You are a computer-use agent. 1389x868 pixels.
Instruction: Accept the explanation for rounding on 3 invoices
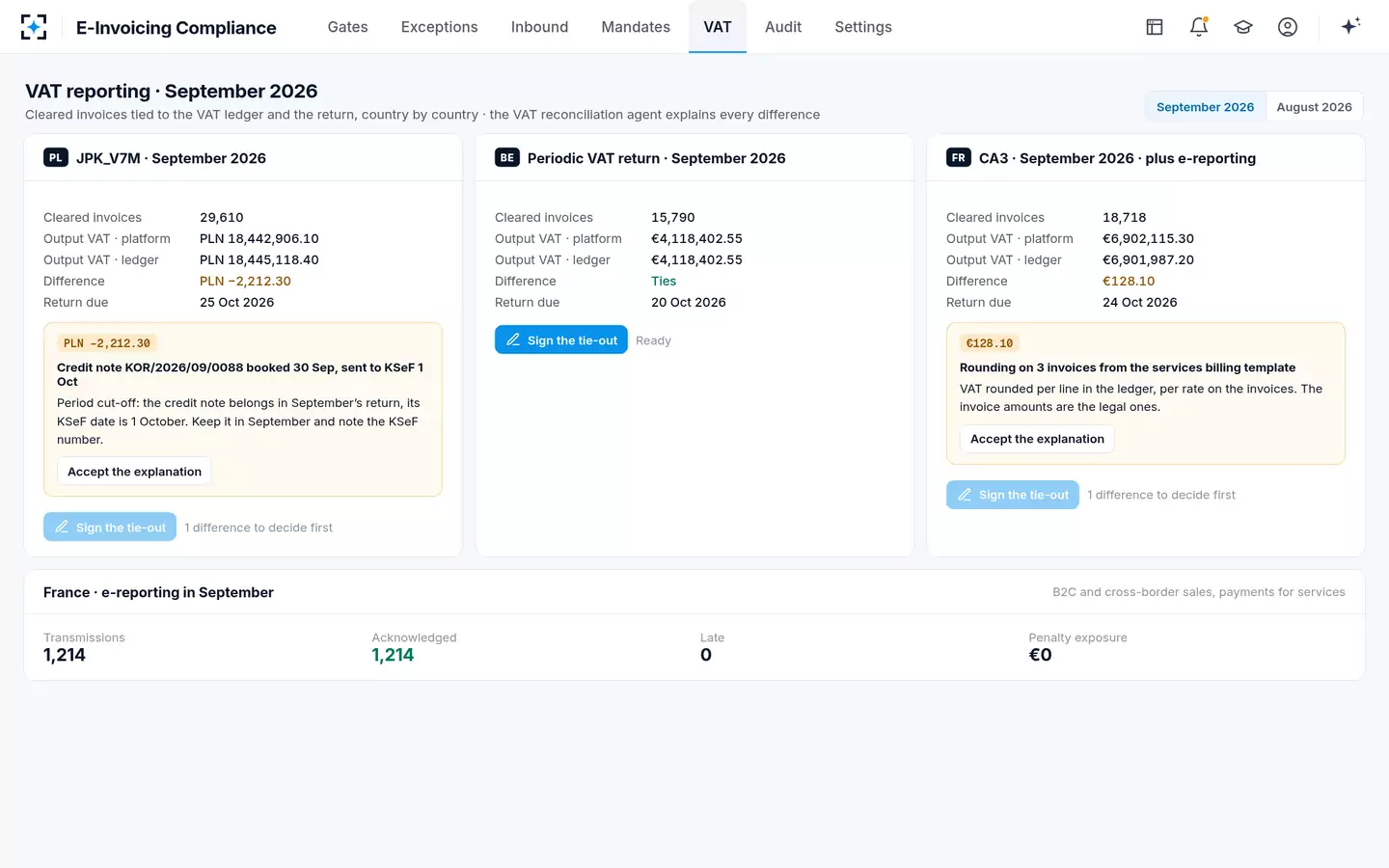tap(1037, 439)
